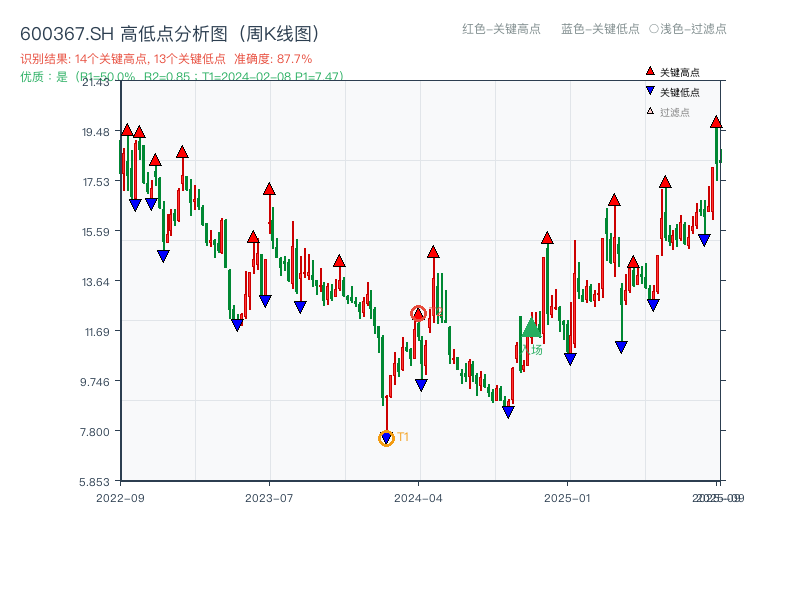Click the red triangle above the leftmost 2022 peak
This screenshot has width=800, height=600.
(x=129, y=128)
